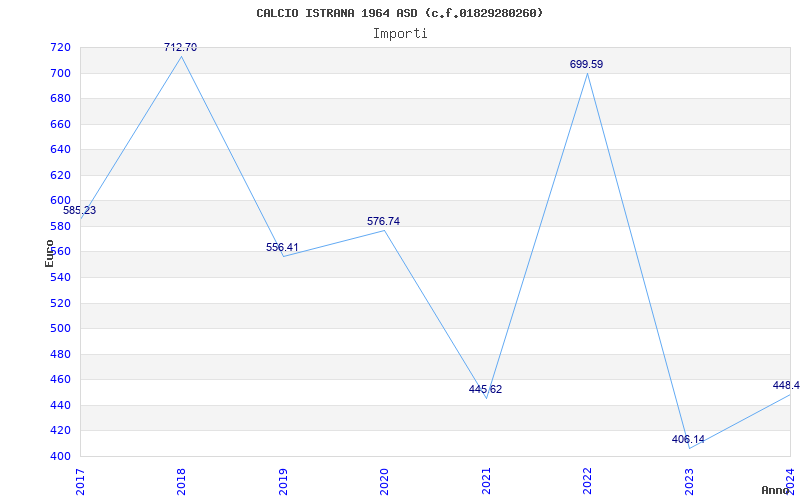The width and height of the screenshot is (800, 500).
Task: Select the 406.14 data label for 2023
Action: [688, 439]
